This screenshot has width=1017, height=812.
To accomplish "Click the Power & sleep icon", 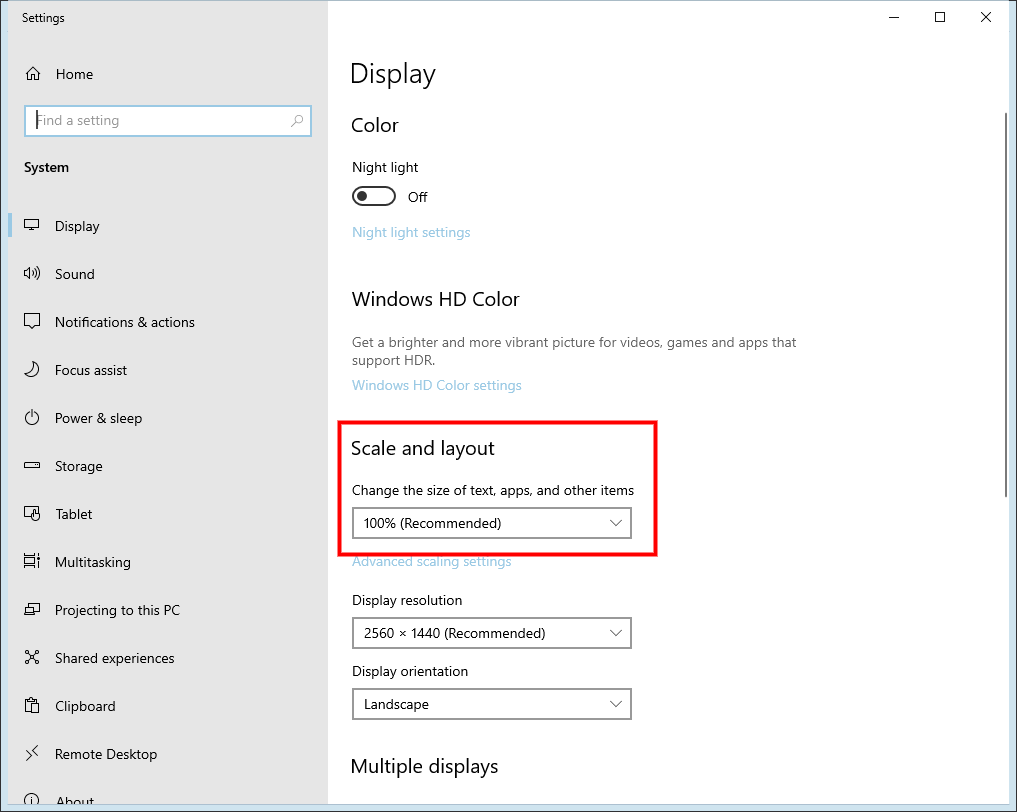I will pyautogui.click(x=32, y=418).
